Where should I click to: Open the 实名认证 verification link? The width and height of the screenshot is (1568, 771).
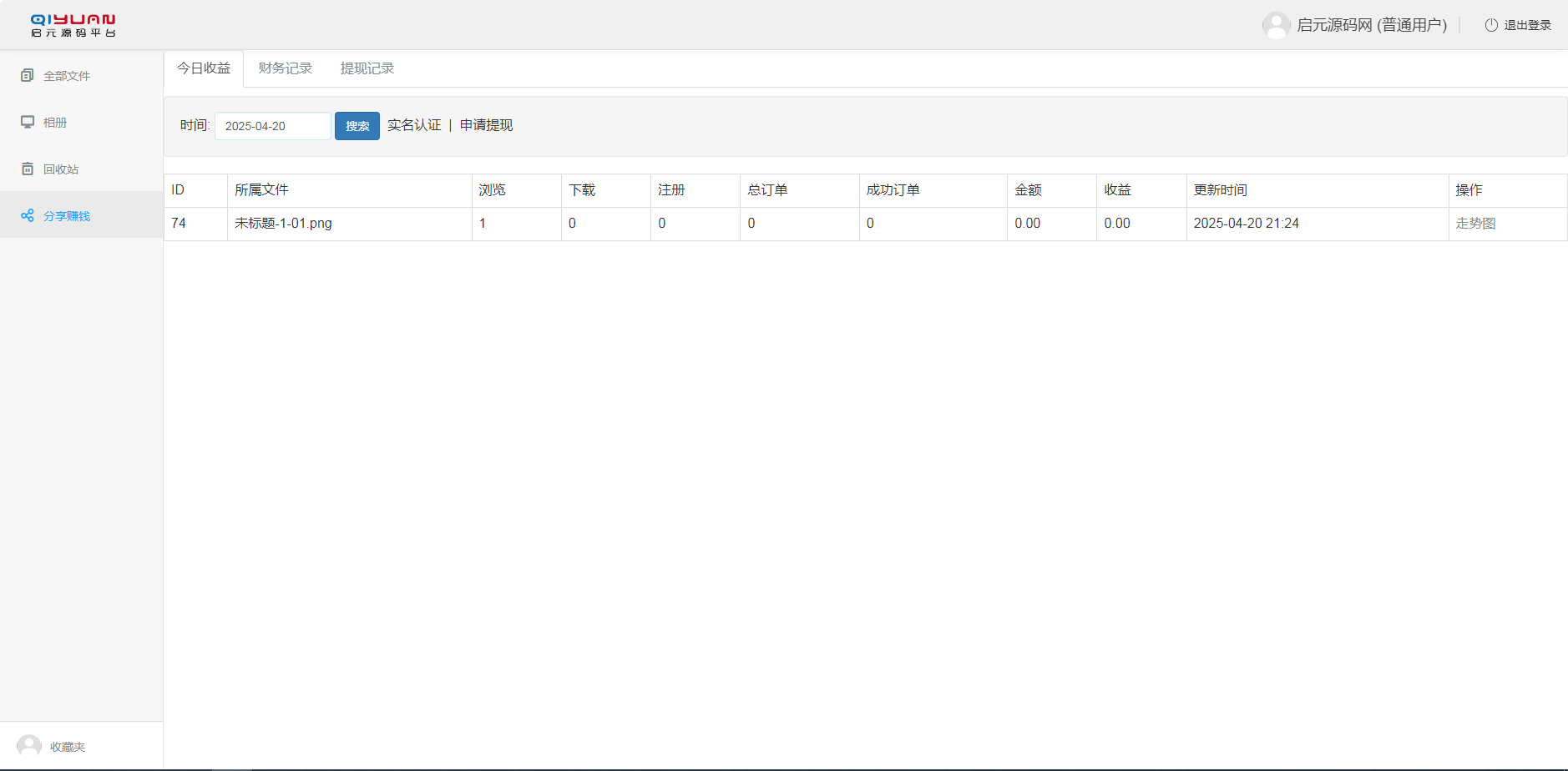(414, 125)
